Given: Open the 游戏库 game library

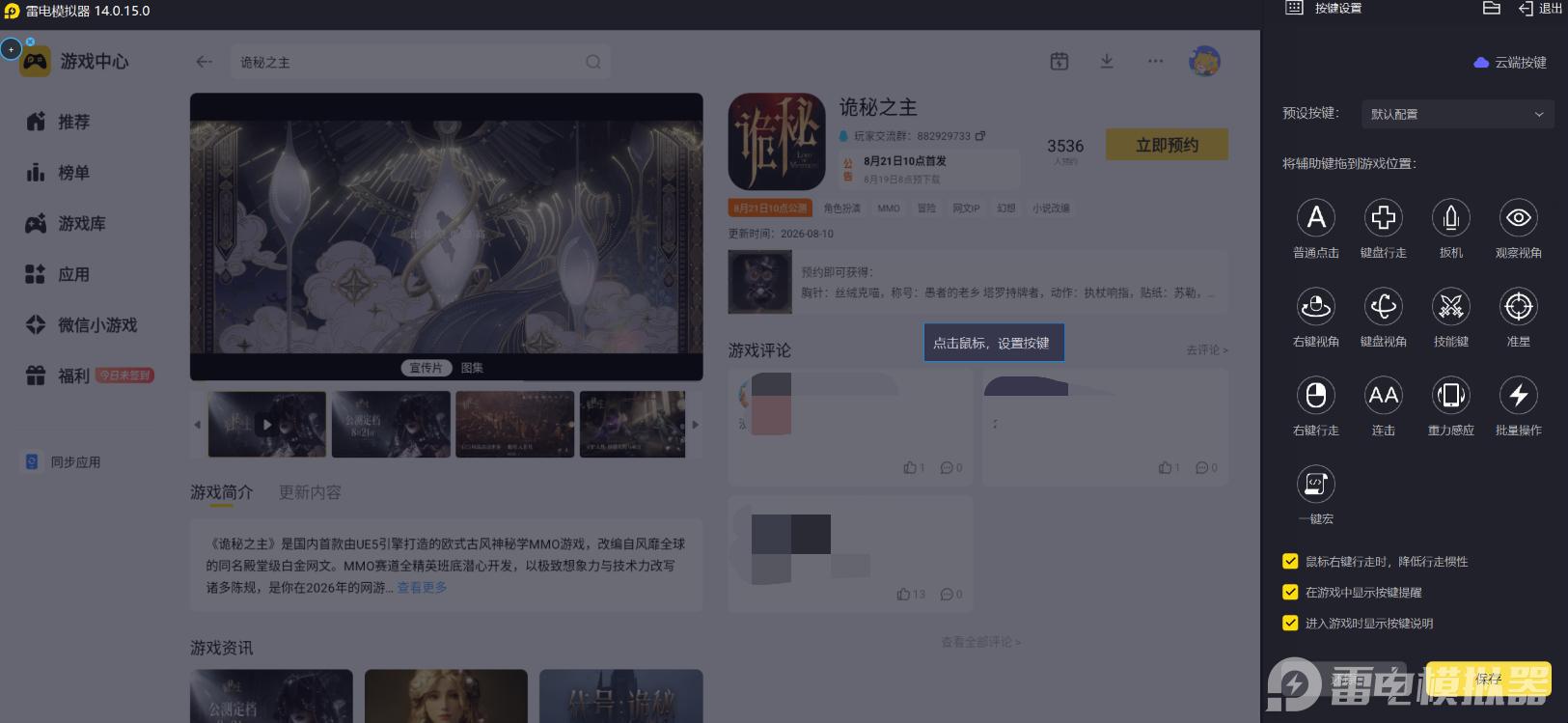Looking at the screenshot, I should [x=66, y=224].
